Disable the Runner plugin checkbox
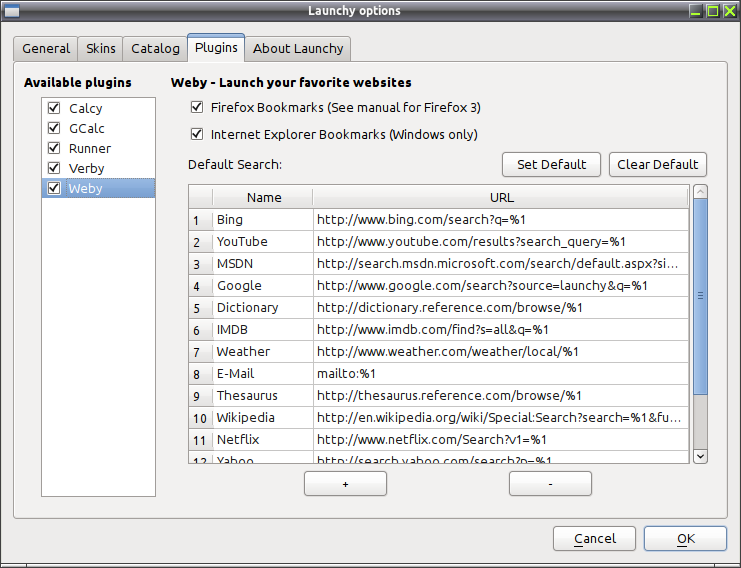 click(54, 148)
